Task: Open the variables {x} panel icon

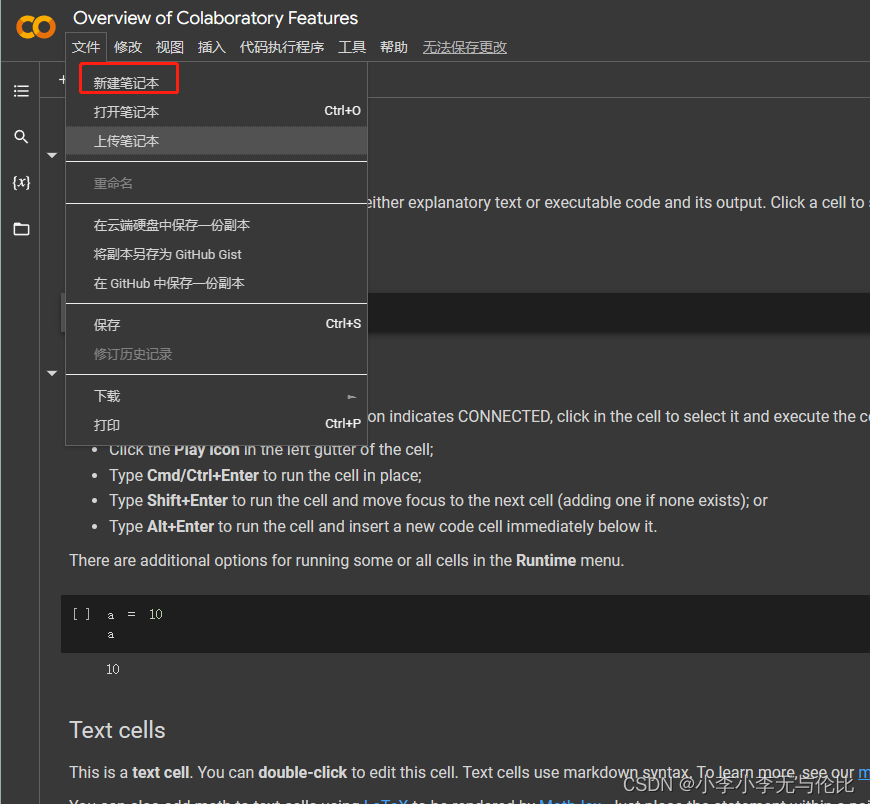Action: coord(21,183)
